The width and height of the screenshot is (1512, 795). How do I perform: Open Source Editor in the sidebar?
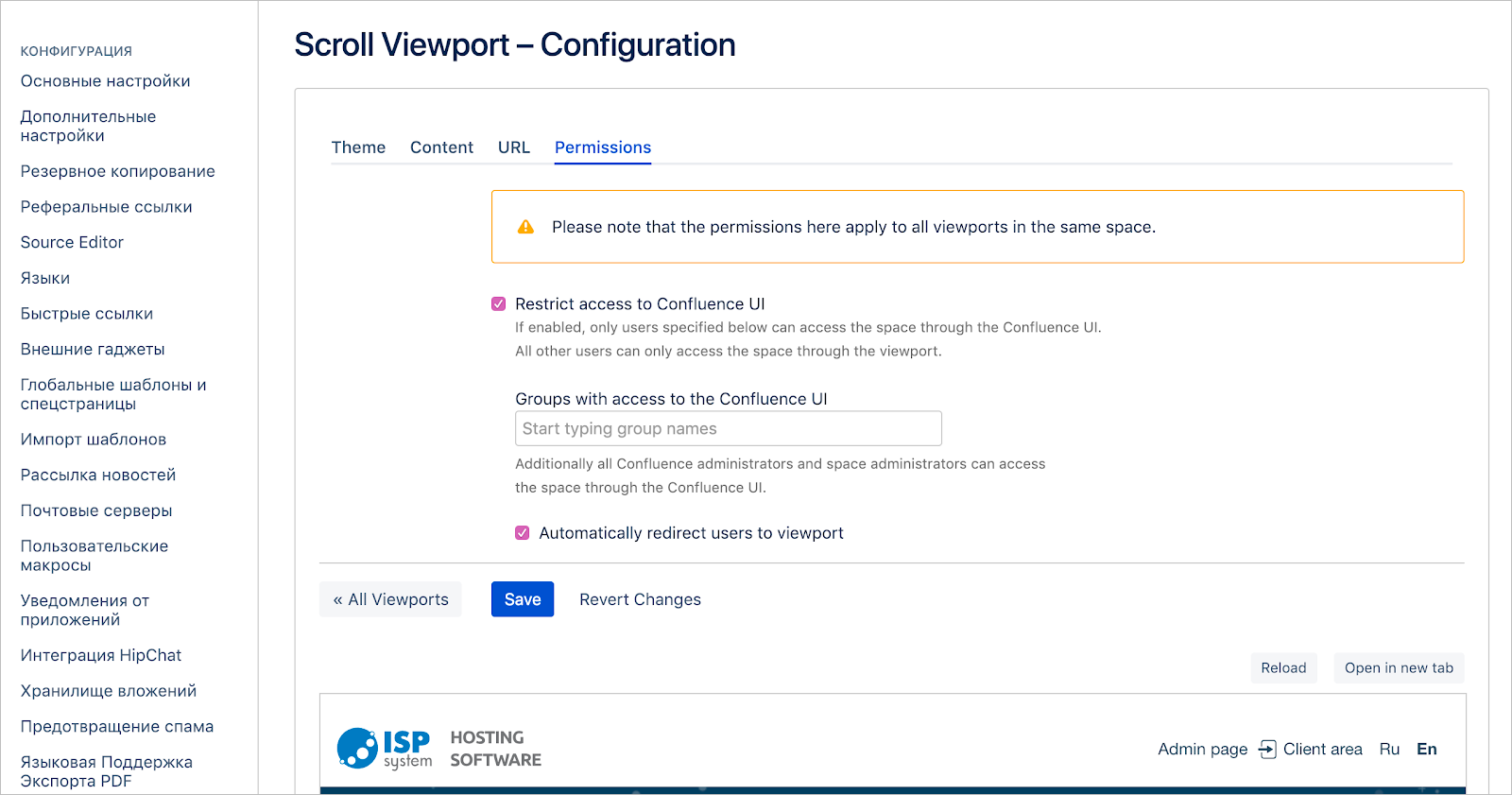[x=72, y=242]
